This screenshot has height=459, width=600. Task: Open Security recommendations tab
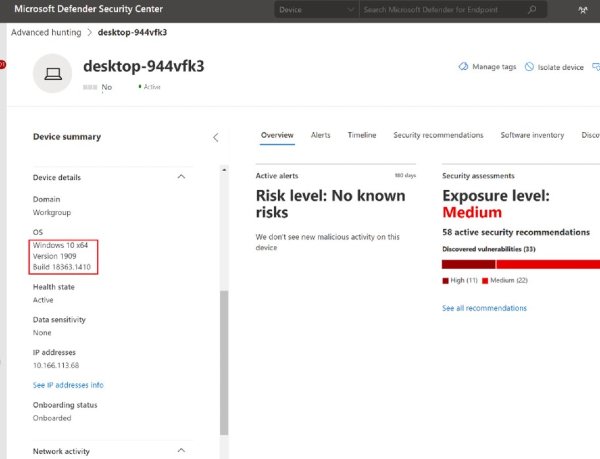pos(438,135)
